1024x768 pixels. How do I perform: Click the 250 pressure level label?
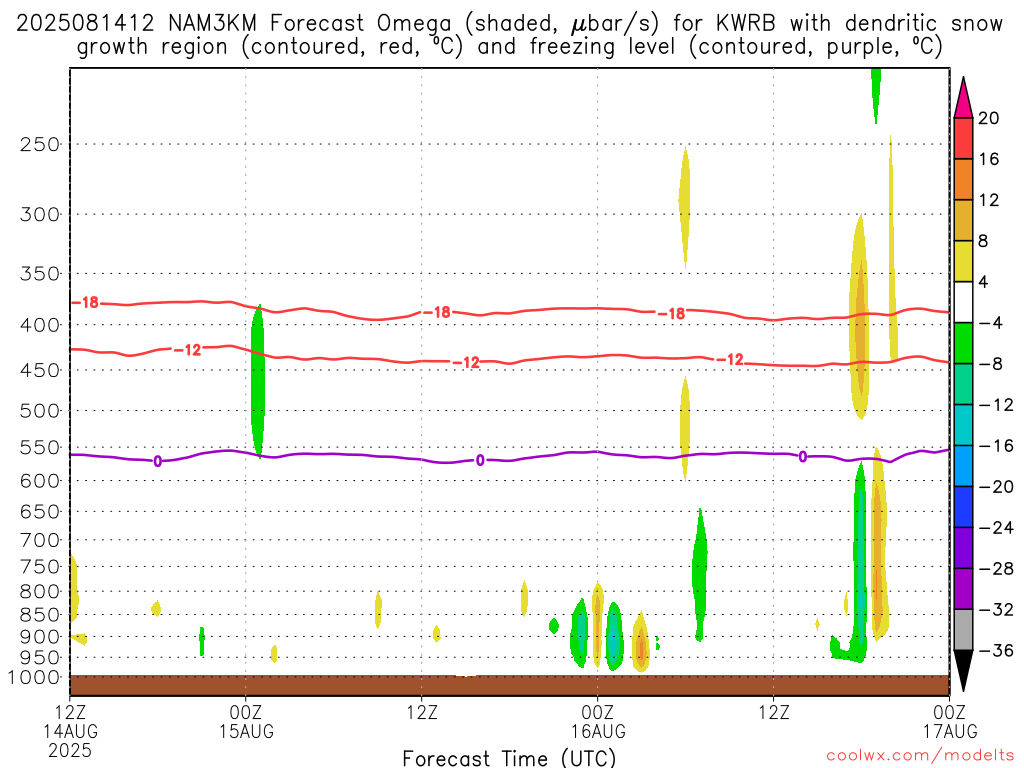tap(40, 144)
